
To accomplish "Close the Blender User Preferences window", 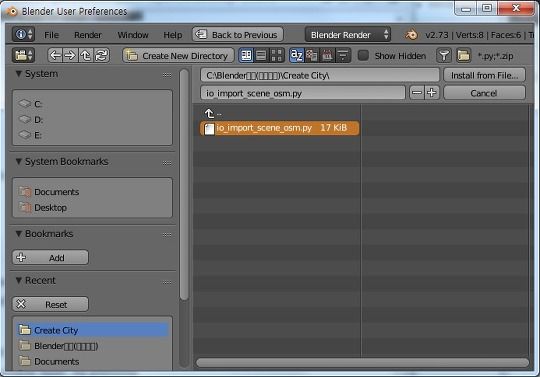I will (516, 9).
